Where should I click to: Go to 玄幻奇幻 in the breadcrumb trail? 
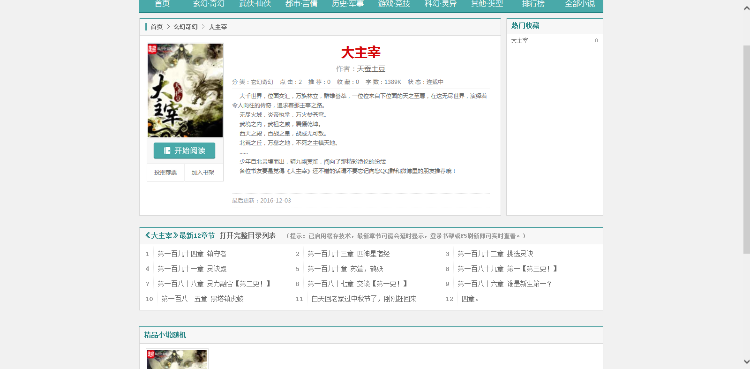(x=186, y=27)
